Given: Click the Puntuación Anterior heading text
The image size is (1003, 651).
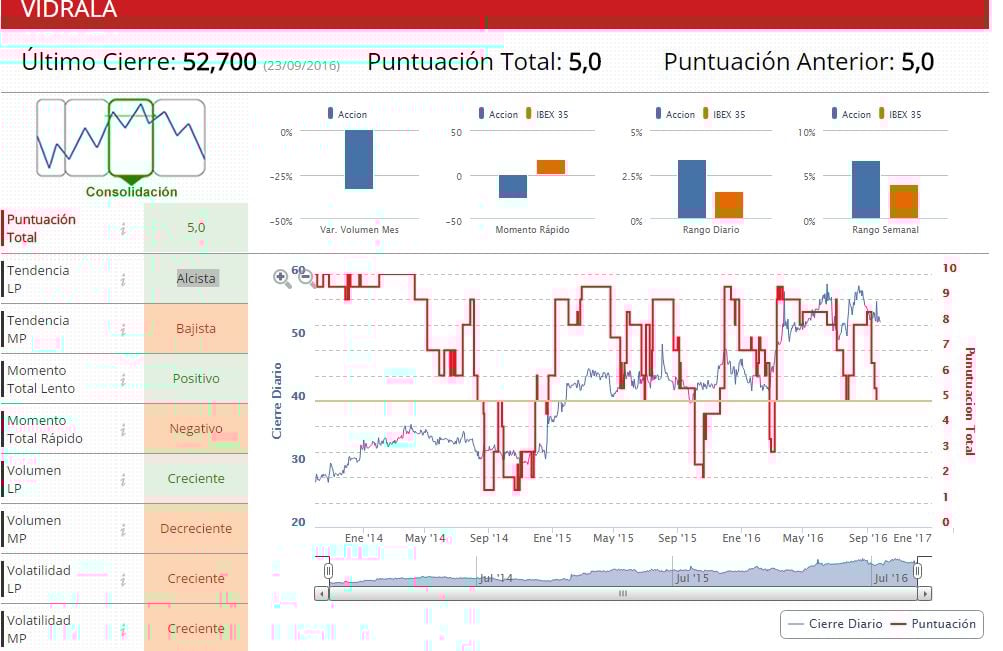Looking at the screenshot, I should coord(779,62).
